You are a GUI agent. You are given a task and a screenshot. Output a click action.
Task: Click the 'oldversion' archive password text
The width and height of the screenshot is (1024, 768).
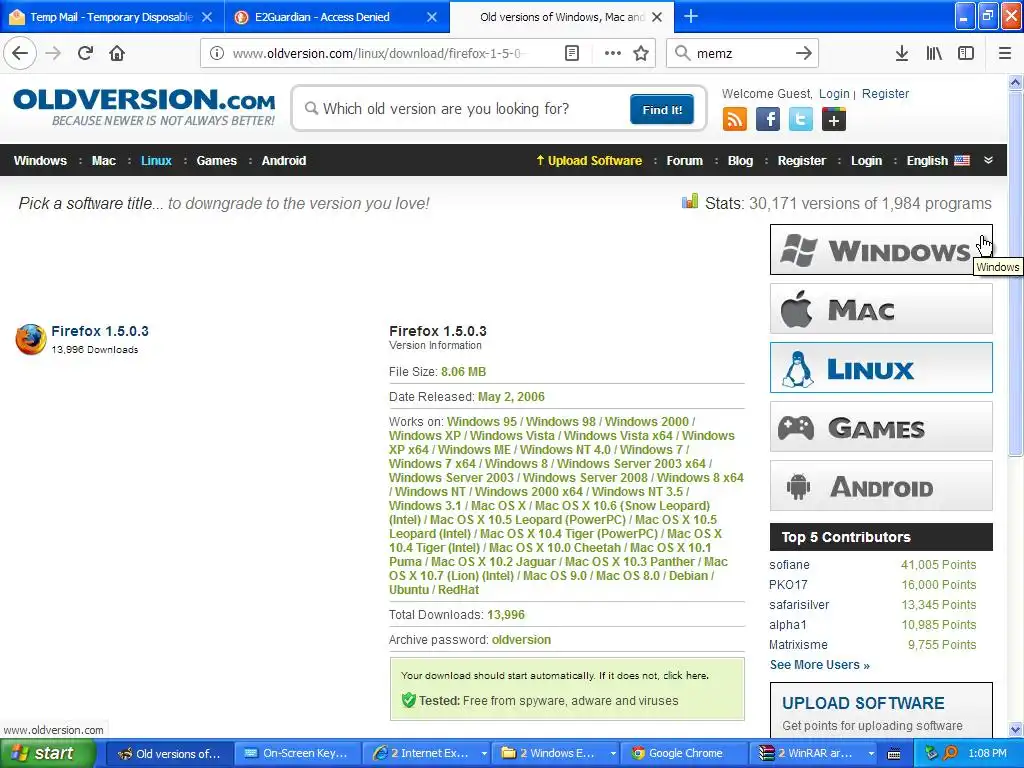pos(521,640)
